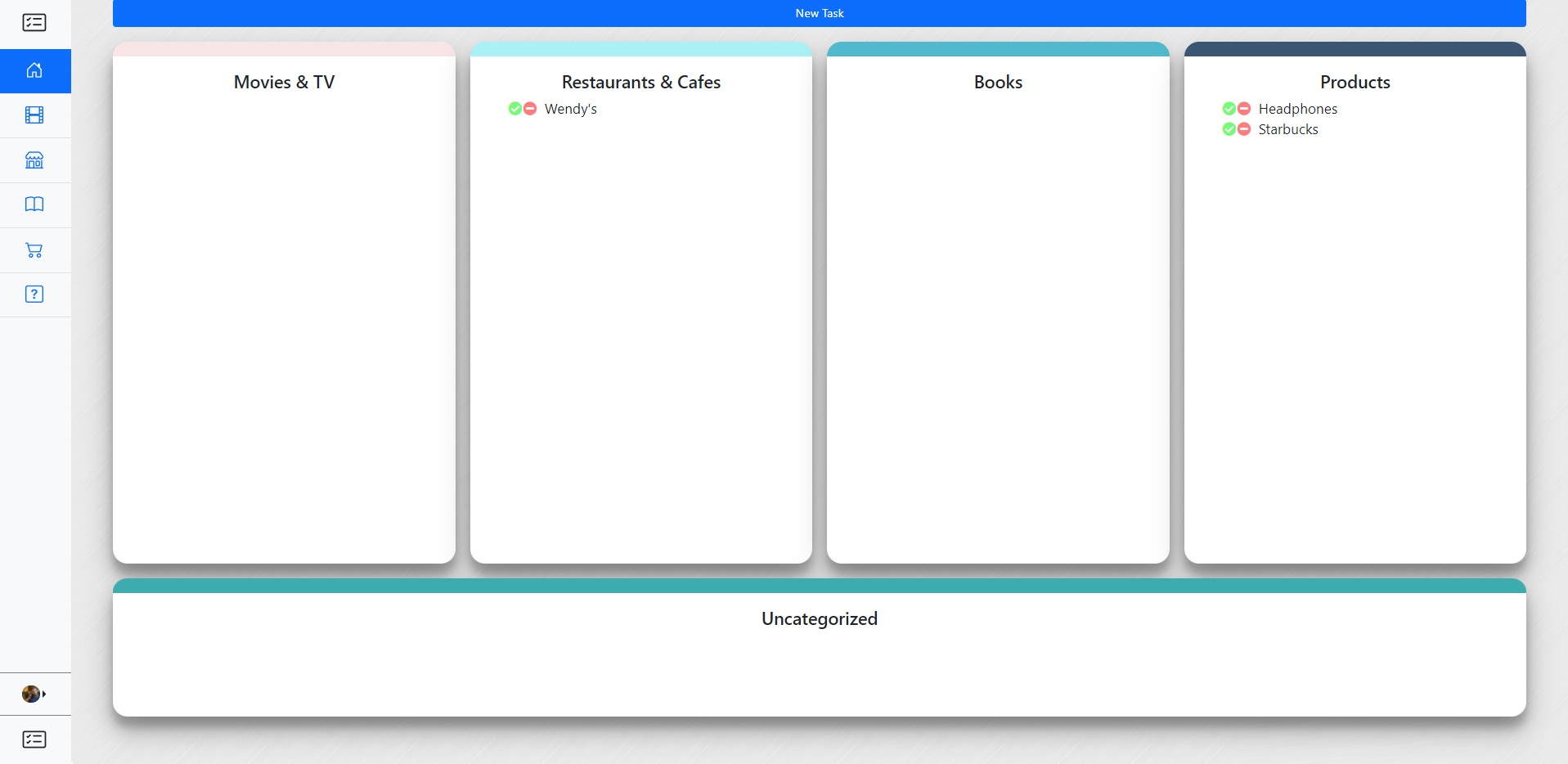The width and height of the screenshot is (1568, 764).
Task: Click the teal color bar above Uncategorized
Action: click(819, 584)
